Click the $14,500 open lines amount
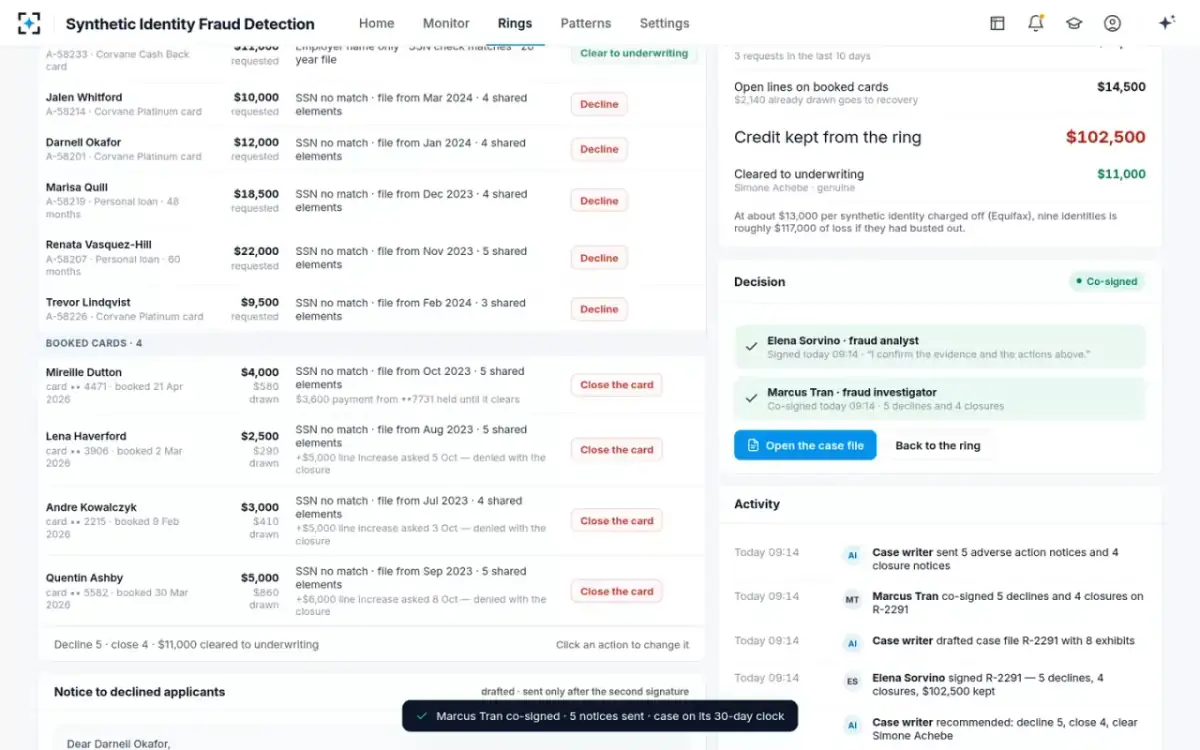Image resolution: width=1200 pixels, height=750 pixels. point(1121,87)
